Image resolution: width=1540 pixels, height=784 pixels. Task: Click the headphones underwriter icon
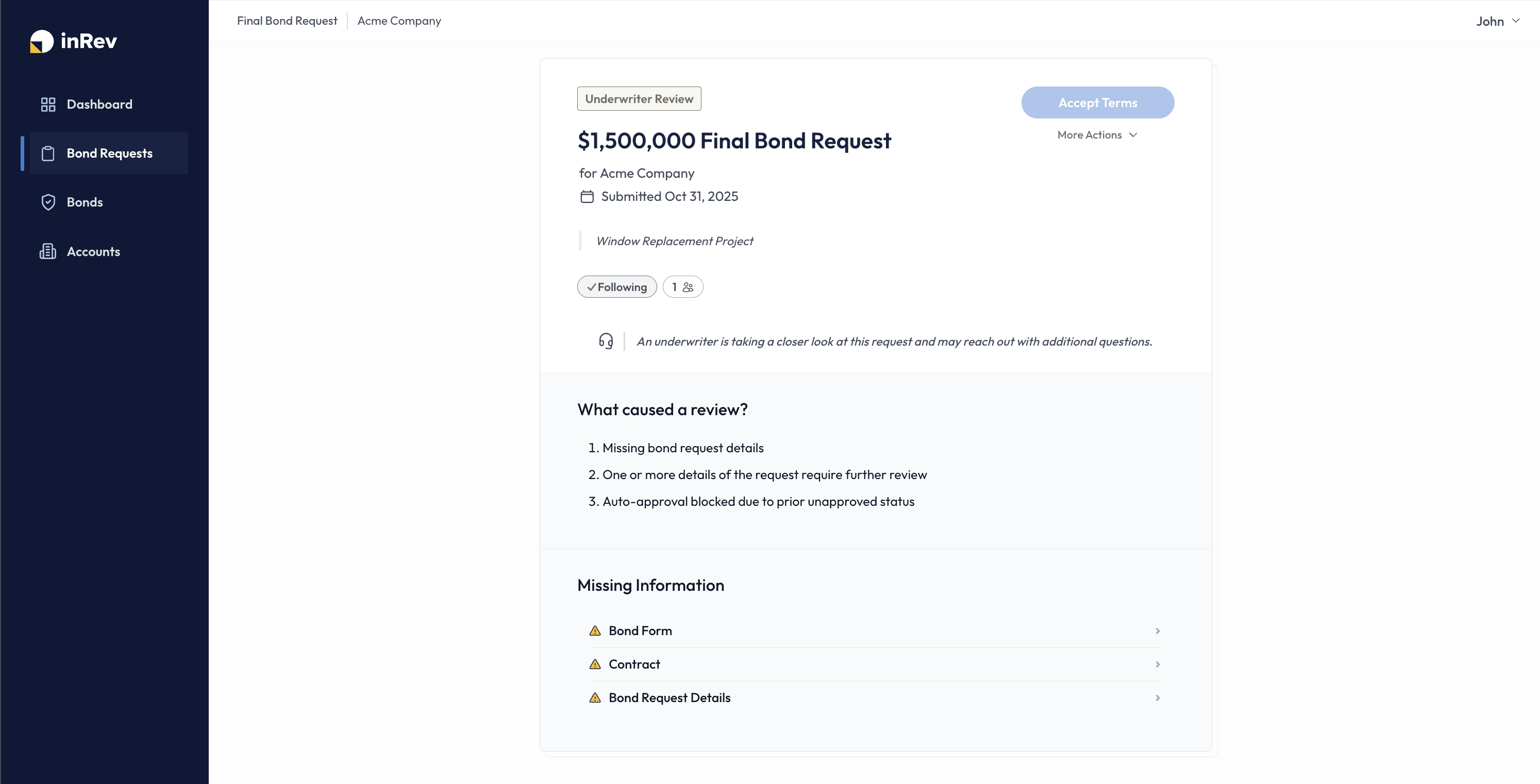[x=605, y=340]
